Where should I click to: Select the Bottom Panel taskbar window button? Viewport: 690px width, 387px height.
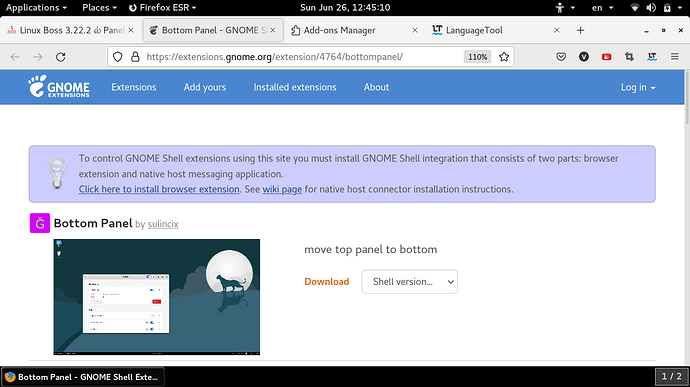(83, 377)
